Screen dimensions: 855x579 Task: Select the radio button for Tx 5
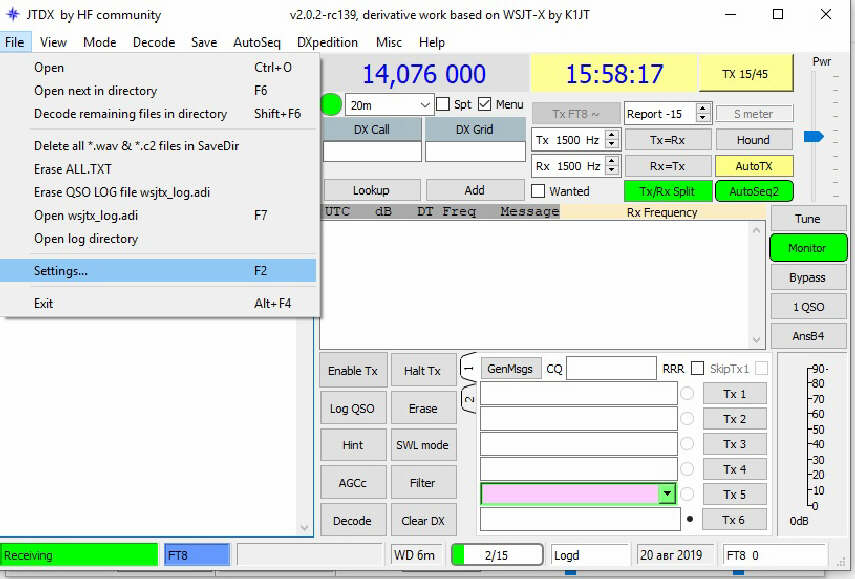click(x=687, y=494)
